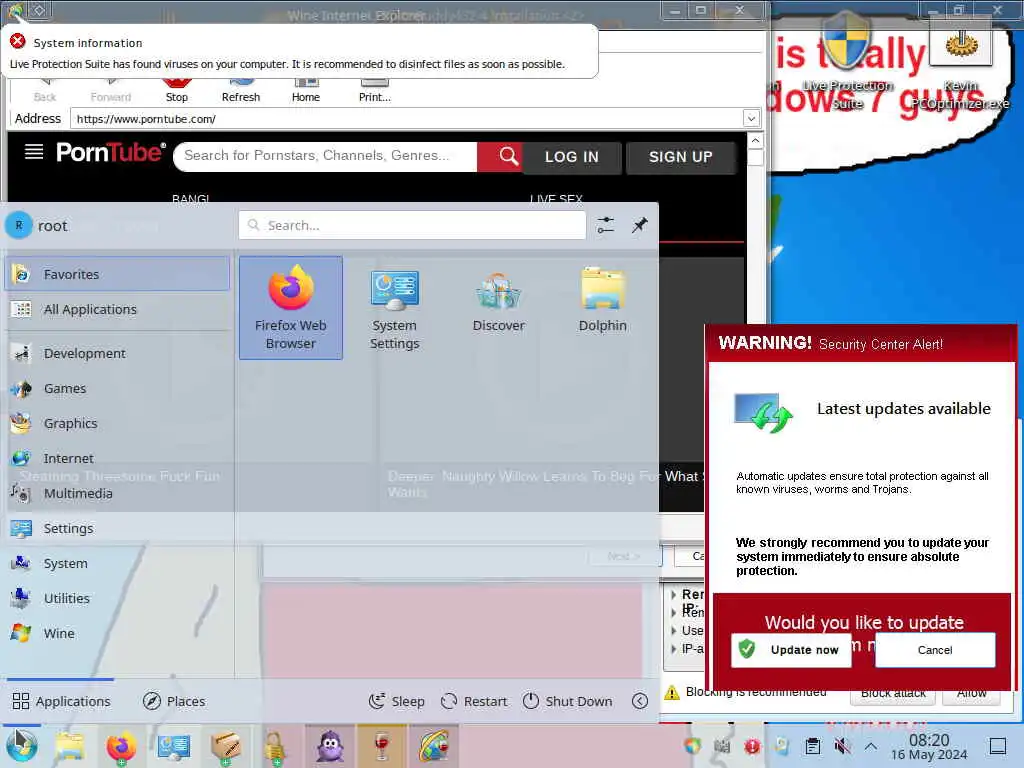The width and height of the screenshot is (1024, 768).
Task: Expand more session options arrow
Action: pos(640,701)
